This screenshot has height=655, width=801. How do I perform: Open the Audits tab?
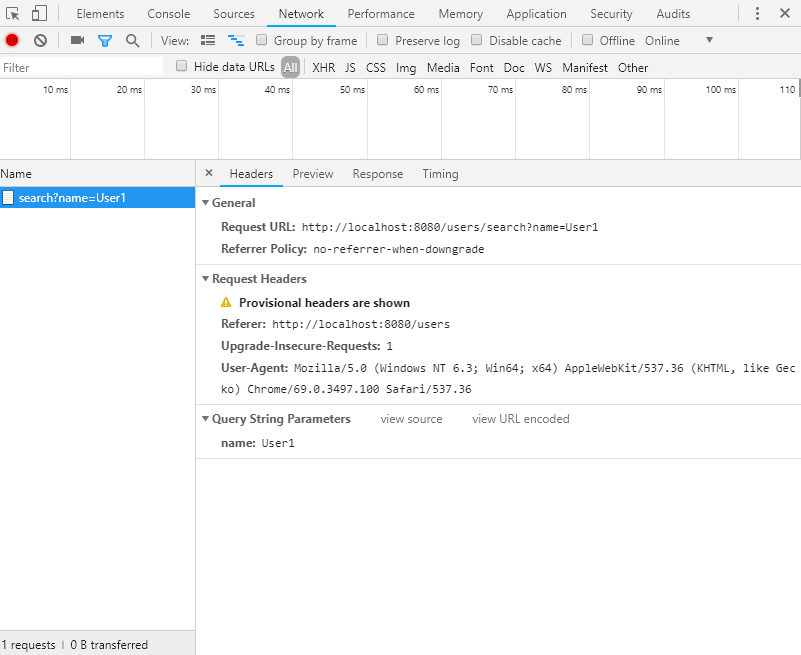point(673,14)
